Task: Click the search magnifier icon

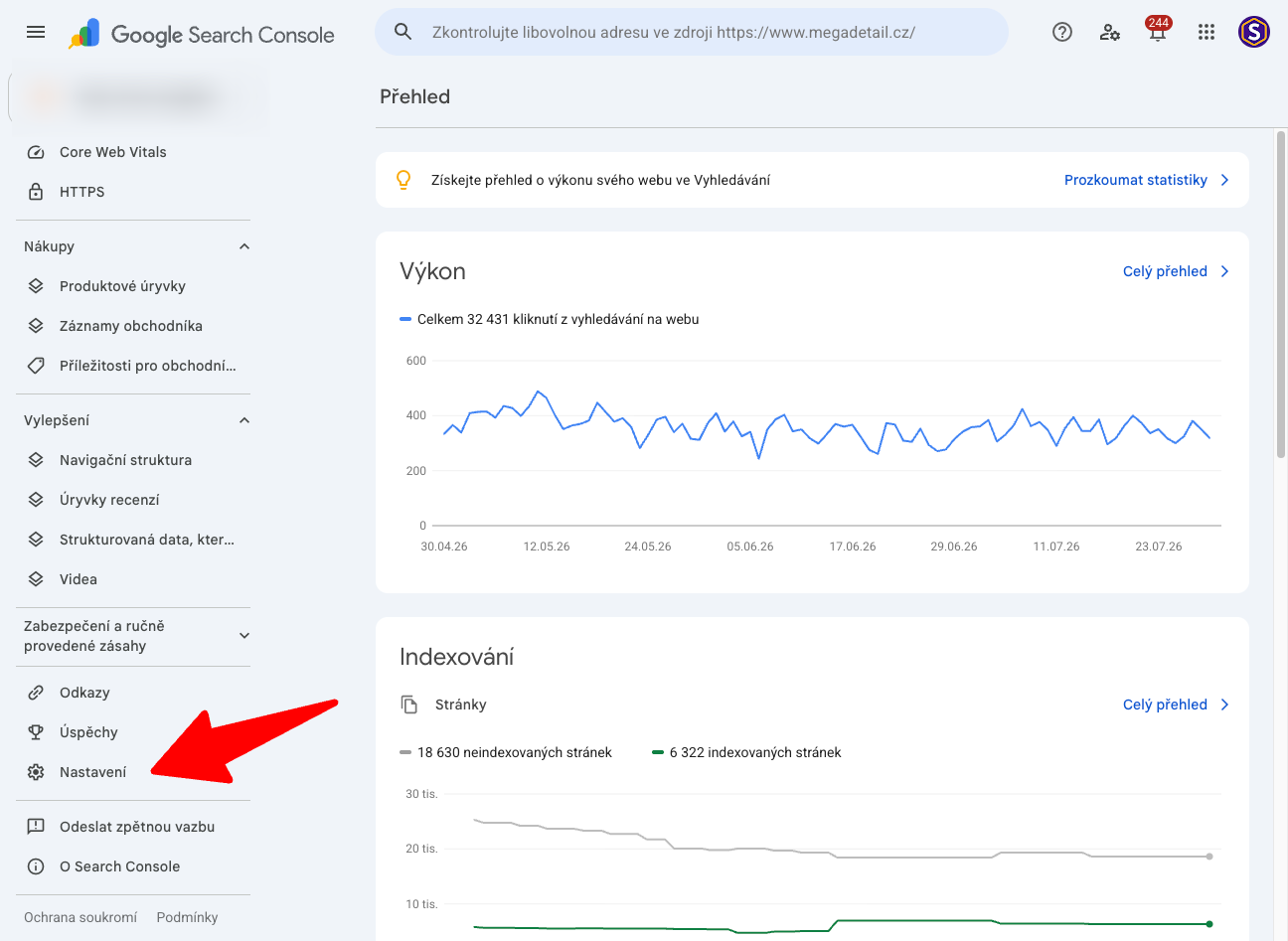Action: pyautogui.click(x=402, y=32)
